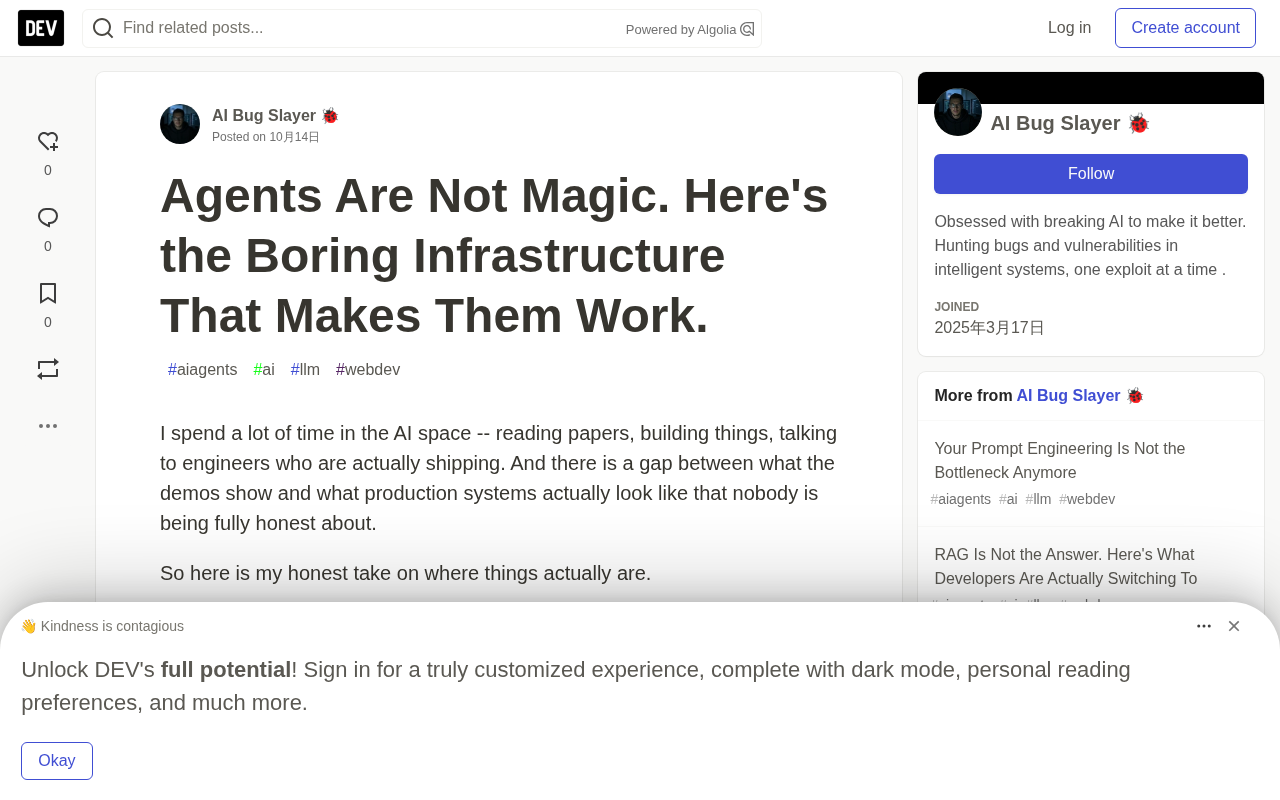Open Your Prompt Engineering Is Not the Bottleneck post
This screenshot has height=800, width=1280.
tap(1060, 461)
